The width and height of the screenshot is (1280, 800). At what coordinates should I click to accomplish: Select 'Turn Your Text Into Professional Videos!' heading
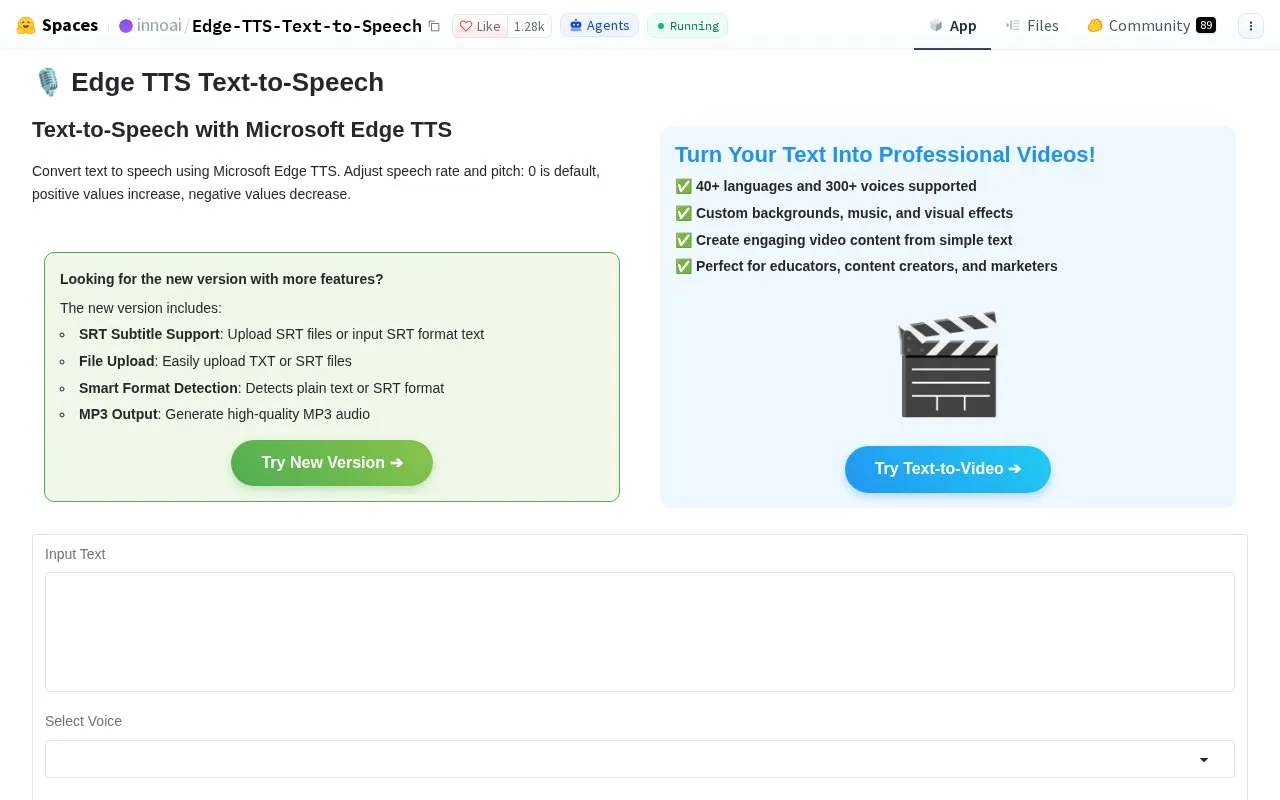(x=885, y=154)
